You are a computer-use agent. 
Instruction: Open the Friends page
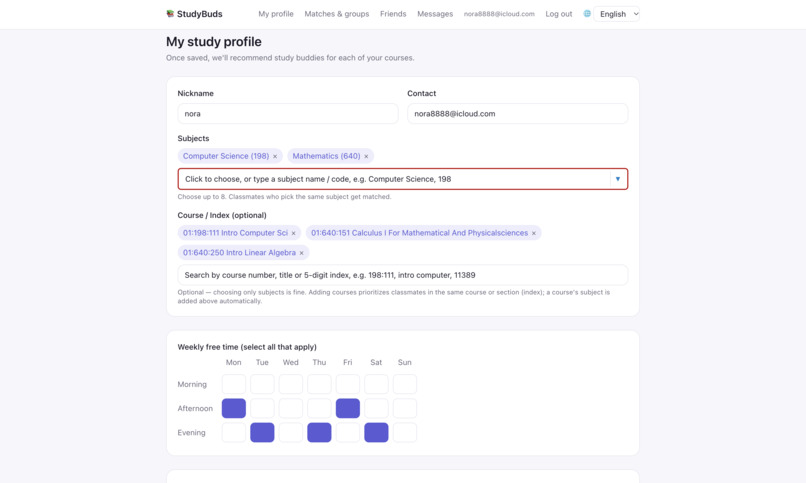tap(393, 14)
